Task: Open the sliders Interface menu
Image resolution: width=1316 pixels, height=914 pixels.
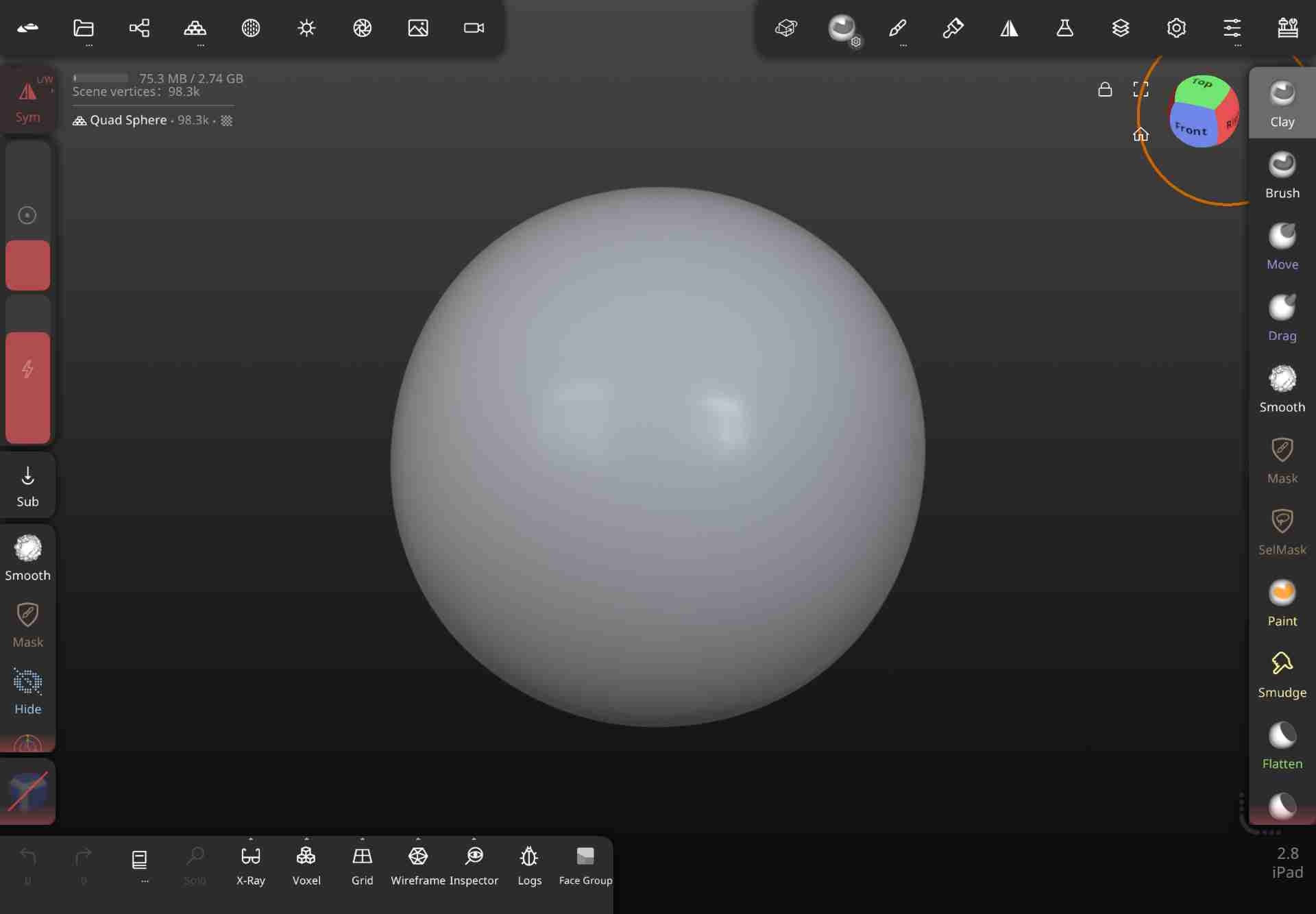Action: [1232, 28]
